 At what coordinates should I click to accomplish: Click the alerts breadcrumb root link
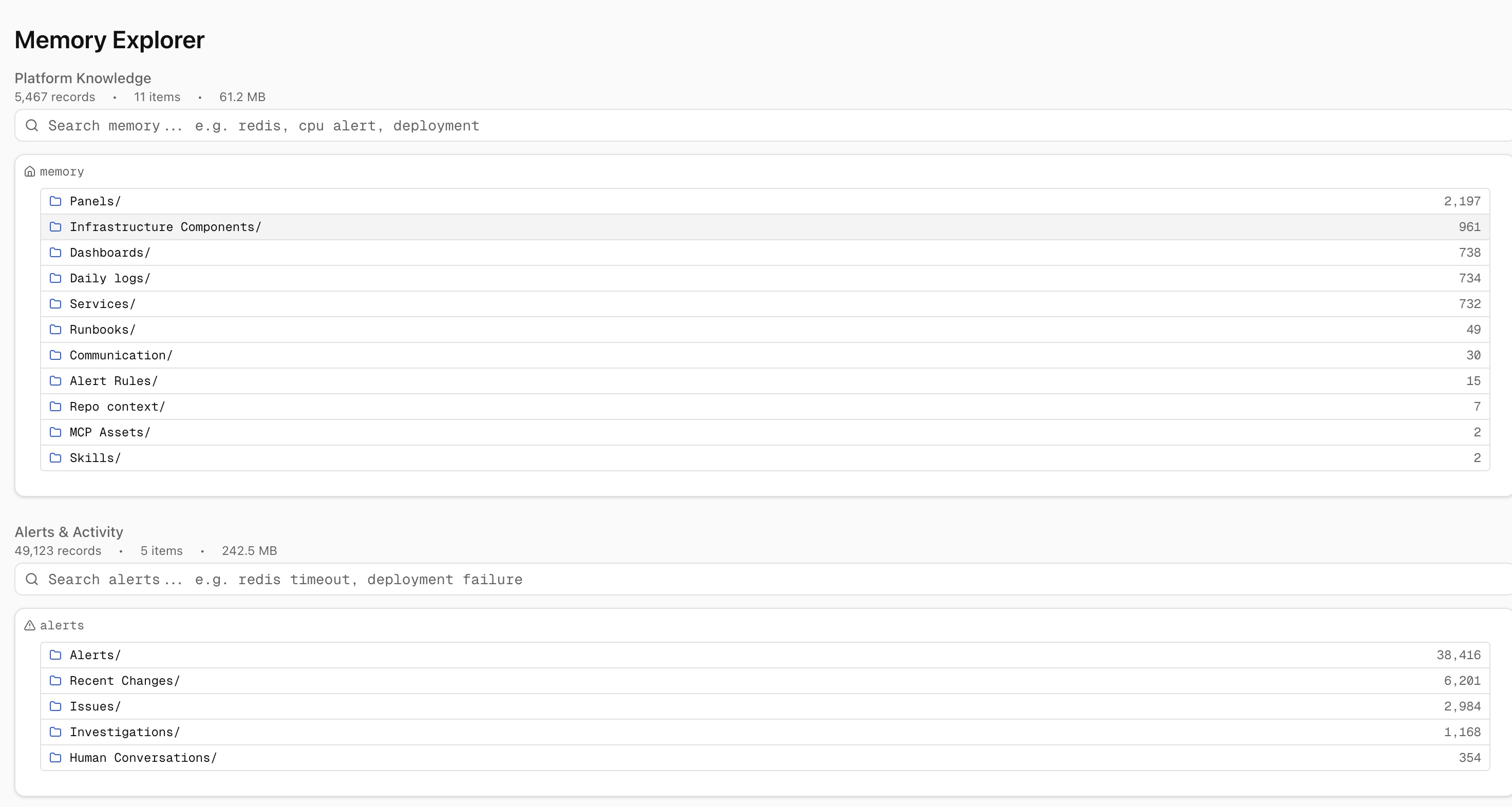[x=62, y=625]
